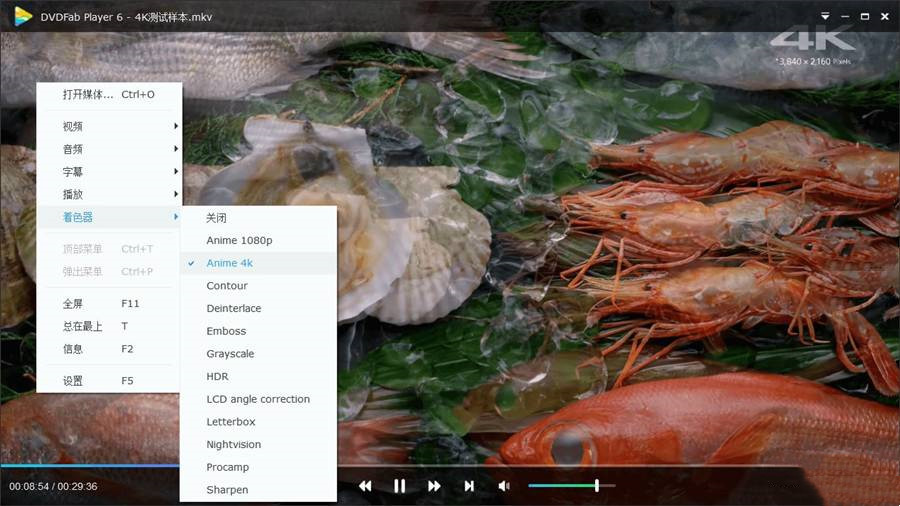Maximize the DVDFab Player window
The width and height of the screenshot is (900, 506).
(865, 17)
